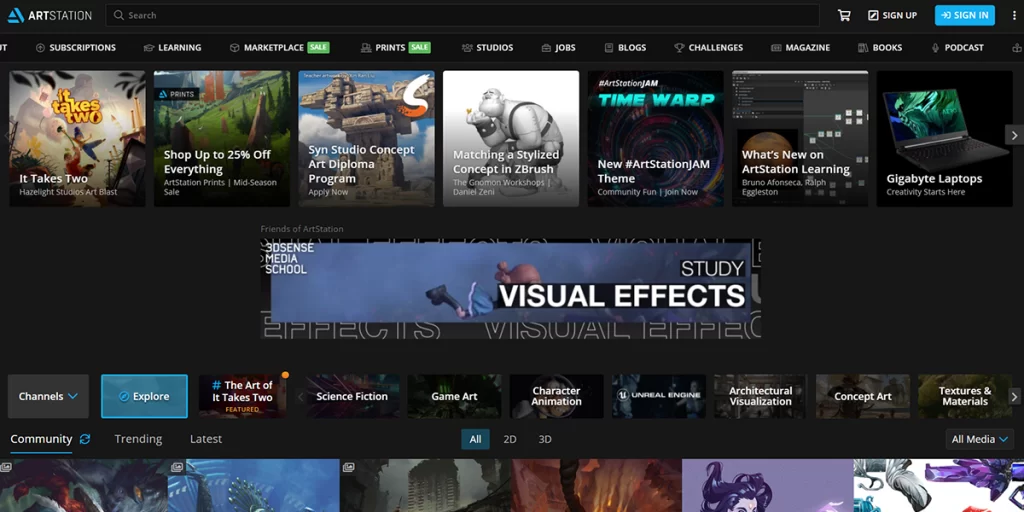The width and height of the screenshot is (1024, 512).
Task: Click the Sign Up link
Action: point(892,15)
